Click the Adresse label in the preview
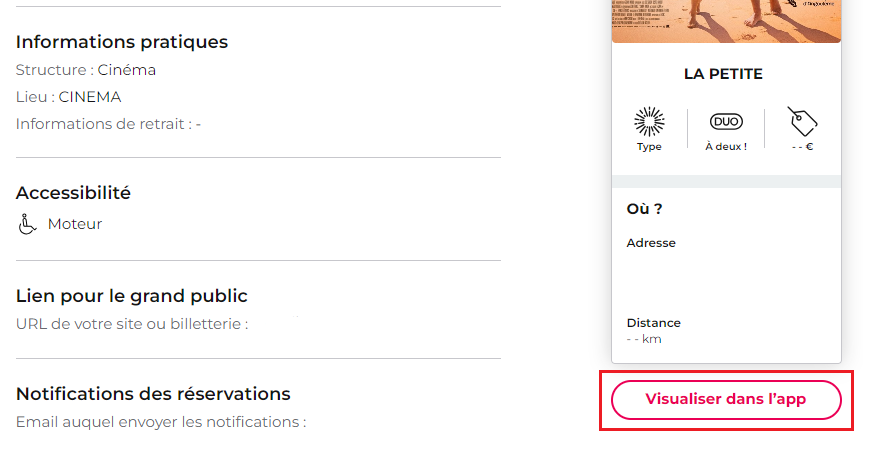The height and width of the screenshot is (449, 869). [651, 243]
